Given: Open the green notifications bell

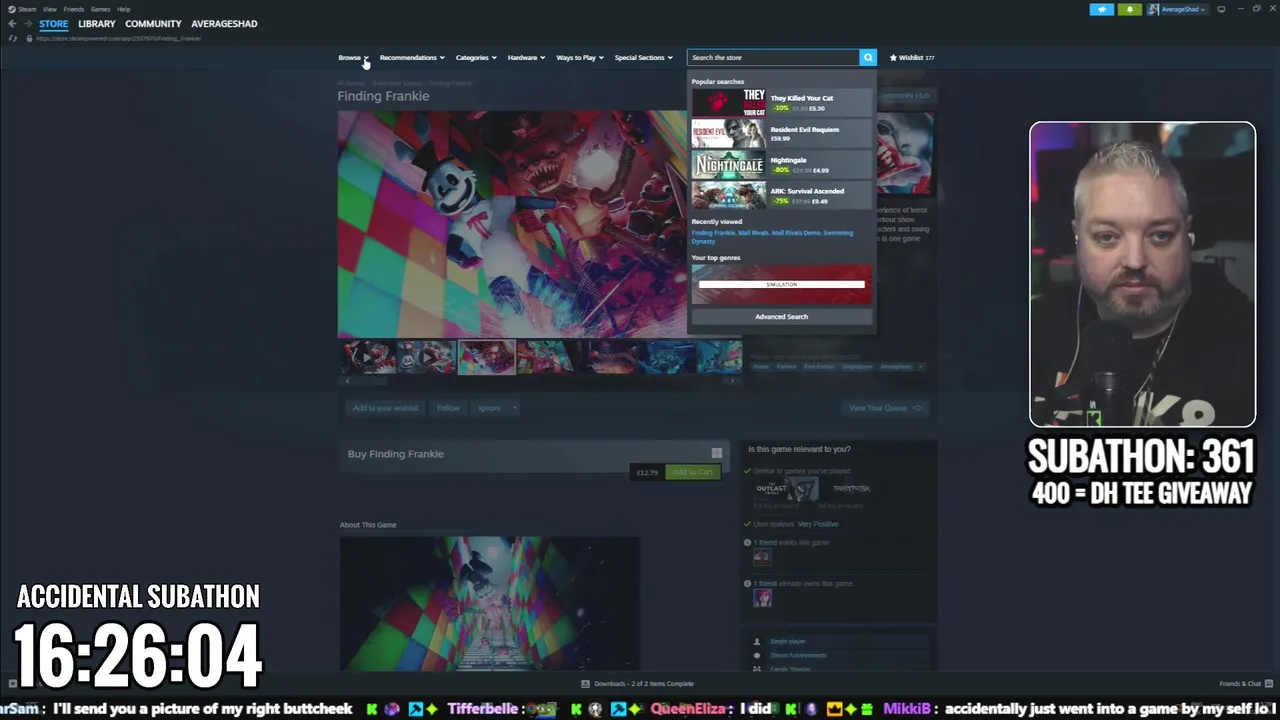Looking at the screenshot, I should pos(1130,9).
